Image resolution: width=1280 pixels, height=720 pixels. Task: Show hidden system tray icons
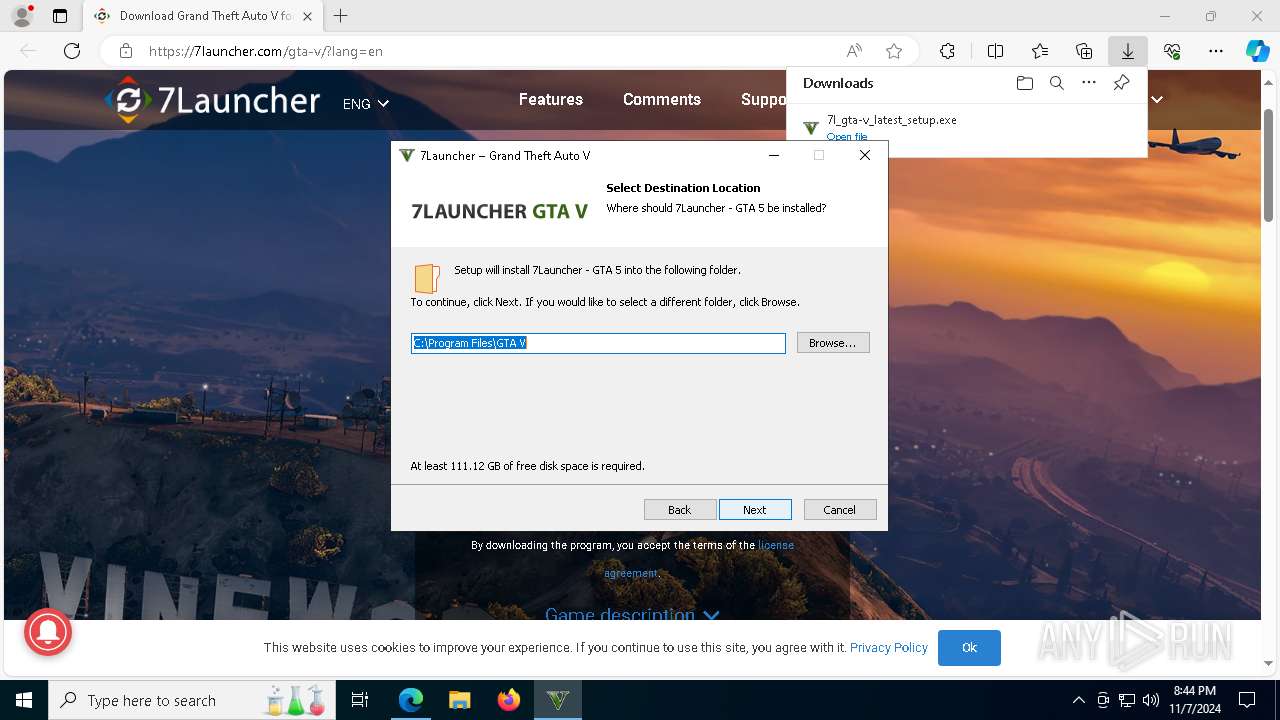coord(1078,700)
